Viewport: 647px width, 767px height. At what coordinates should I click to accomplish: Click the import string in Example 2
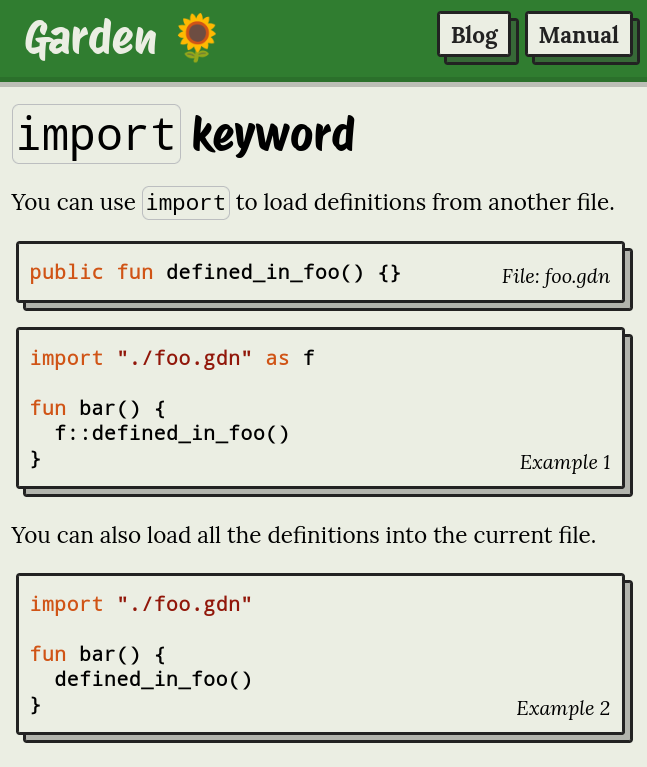pos(184,604)
